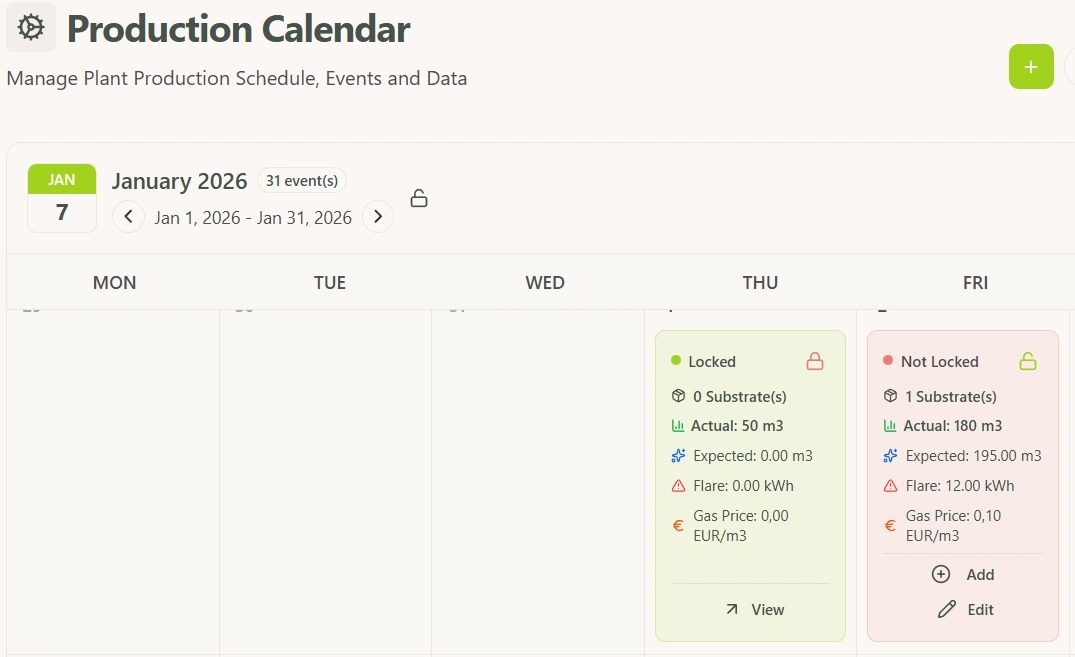Click the 31 event(s) badge
1075x657 pixels.
(302, 181)
